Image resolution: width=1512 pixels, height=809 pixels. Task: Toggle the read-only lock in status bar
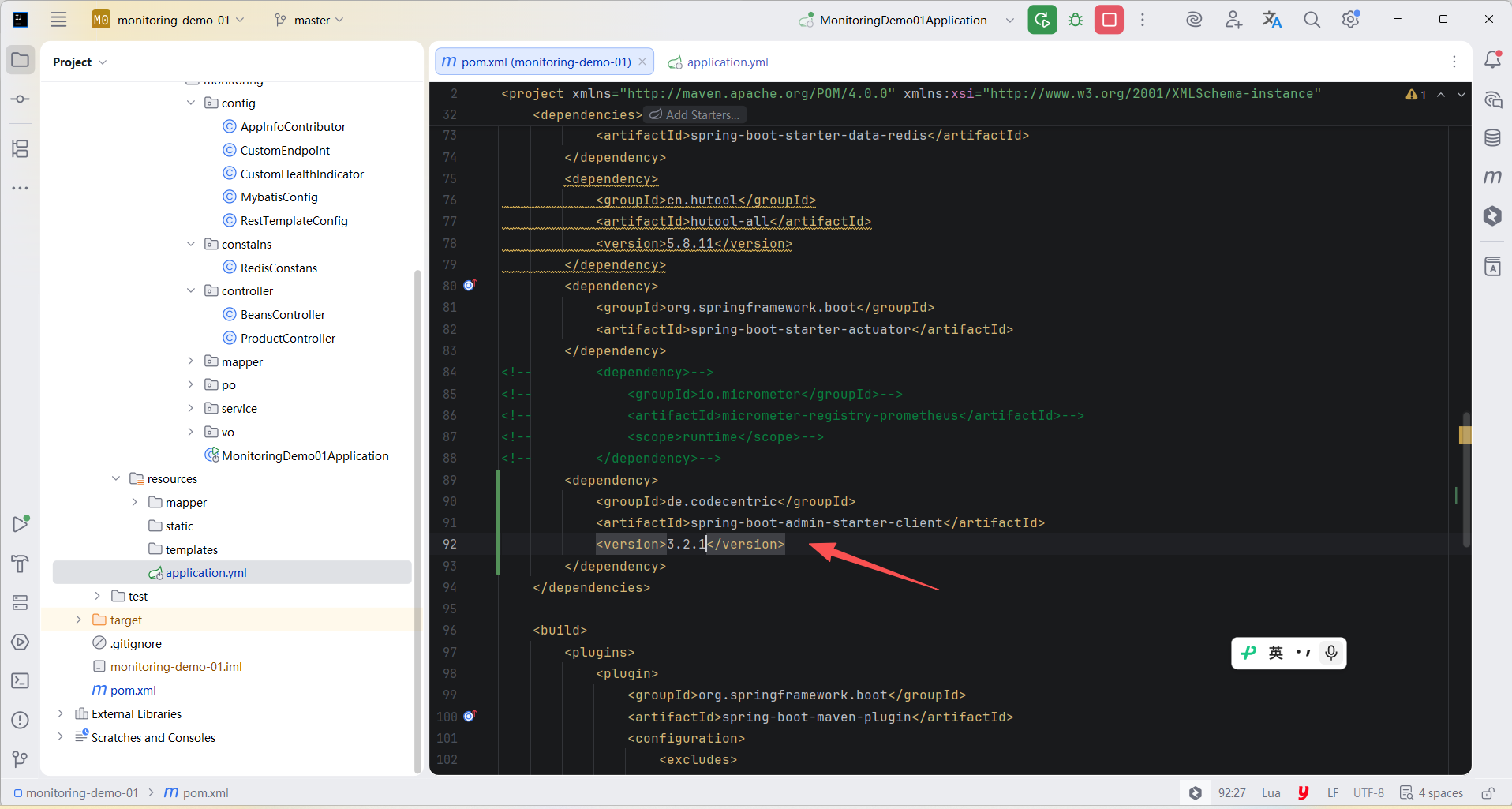1488,793
